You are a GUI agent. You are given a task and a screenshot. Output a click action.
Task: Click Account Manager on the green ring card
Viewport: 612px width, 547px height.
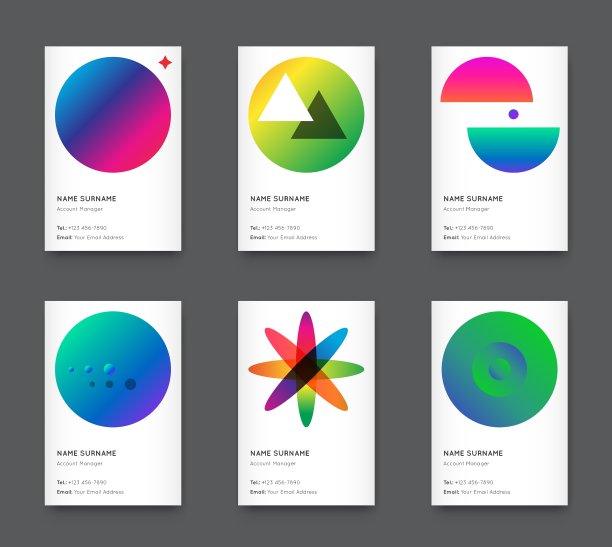tap(466, 463)
